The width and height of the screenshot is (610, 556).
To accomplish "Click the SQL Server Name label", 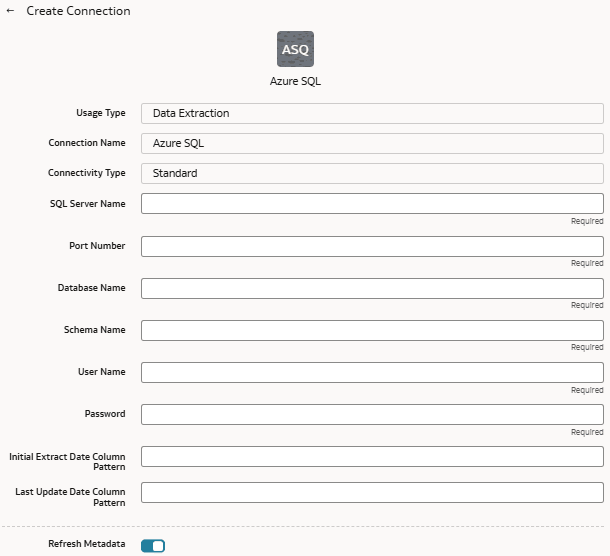I will click(x=88, y=203).
